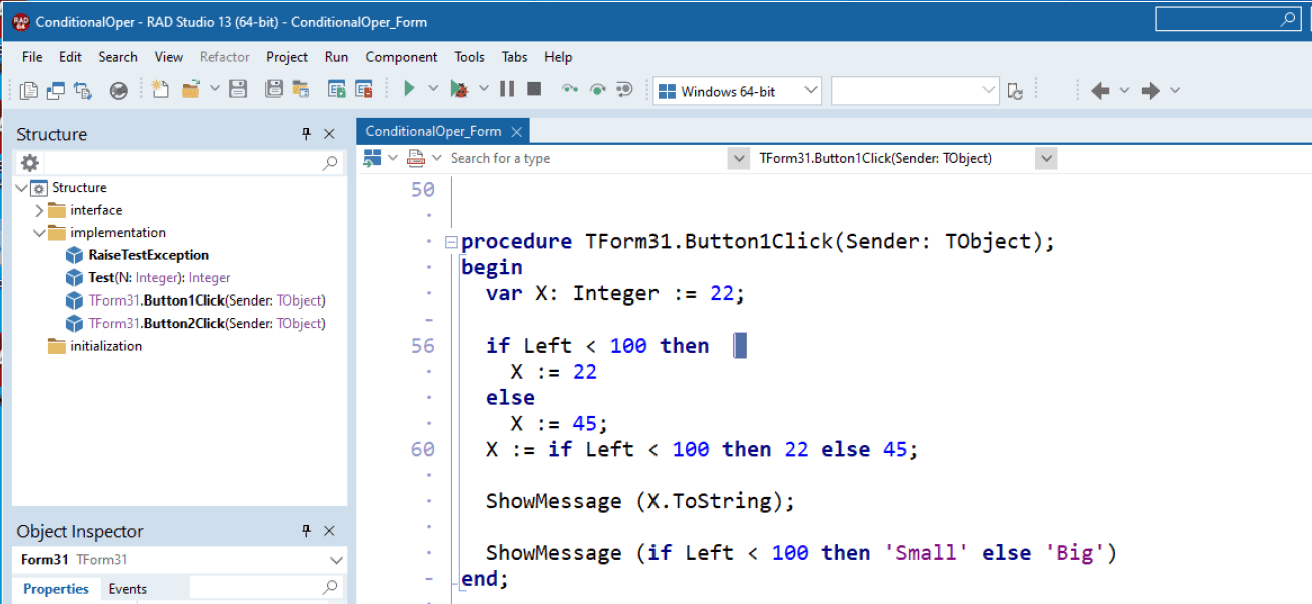The image size is (1312, 604).
Task: Click Remove File from Project icon
Action: coord(364,89)
